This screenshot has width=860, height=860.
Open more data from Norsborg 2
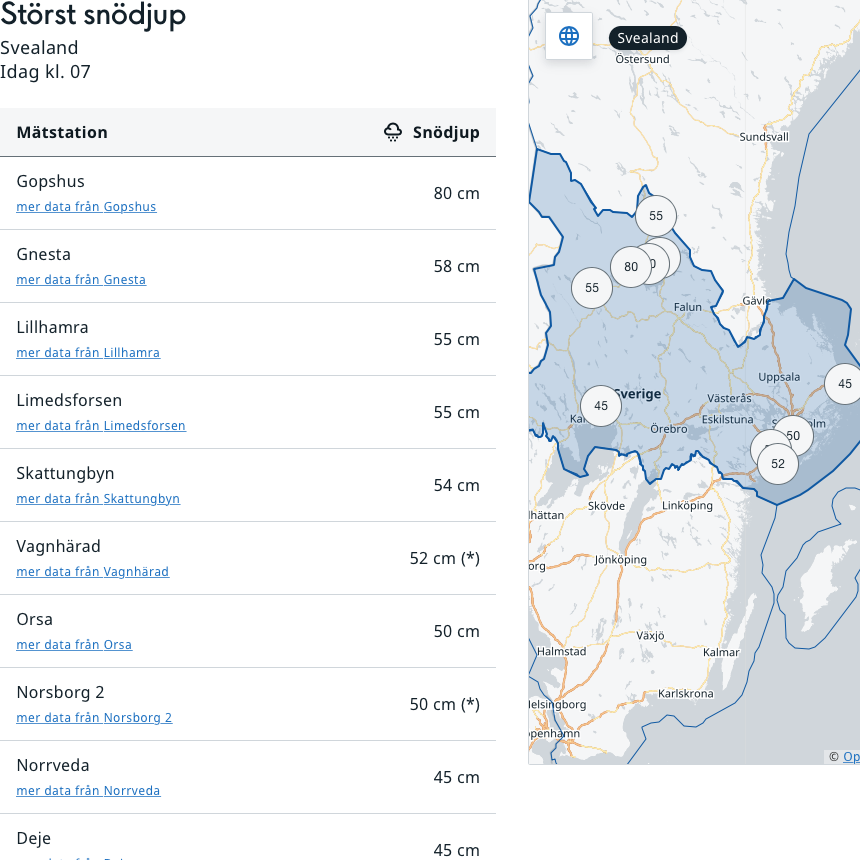(x=94, y=718)
